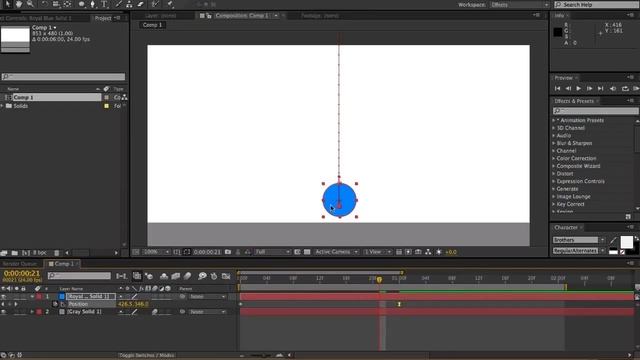Select the Puppet Pin tool

[170, 4]
